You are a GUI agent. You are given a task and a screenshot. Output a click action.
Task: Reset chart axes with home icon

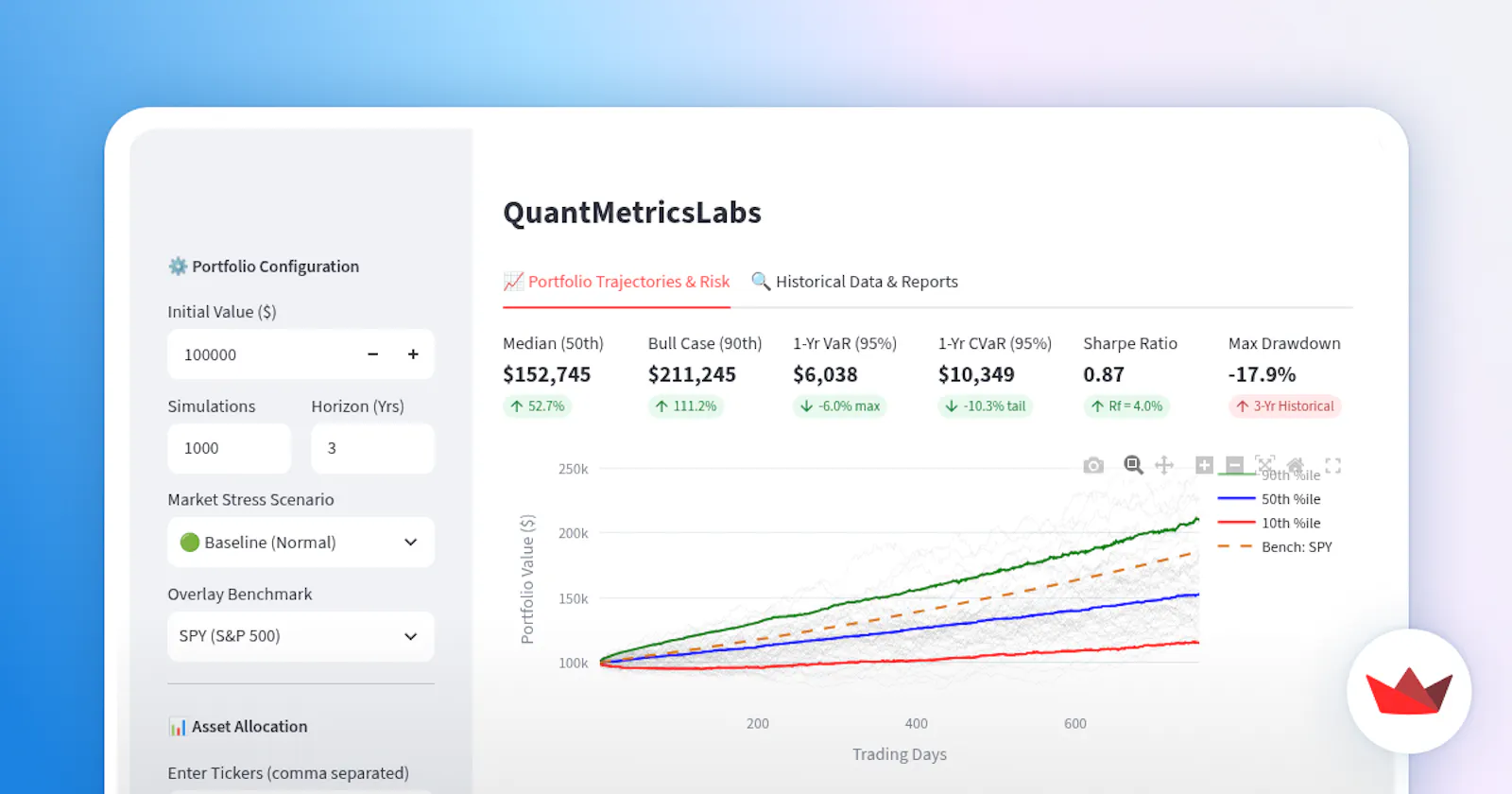1296,465
